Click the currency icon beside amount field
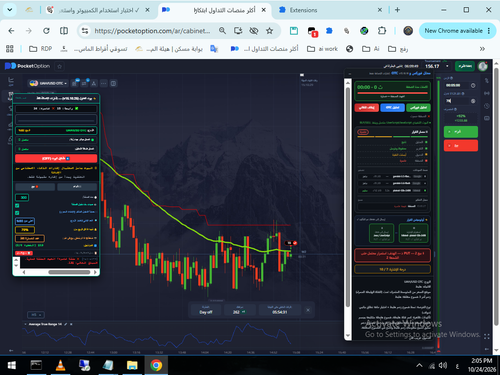 473,101
